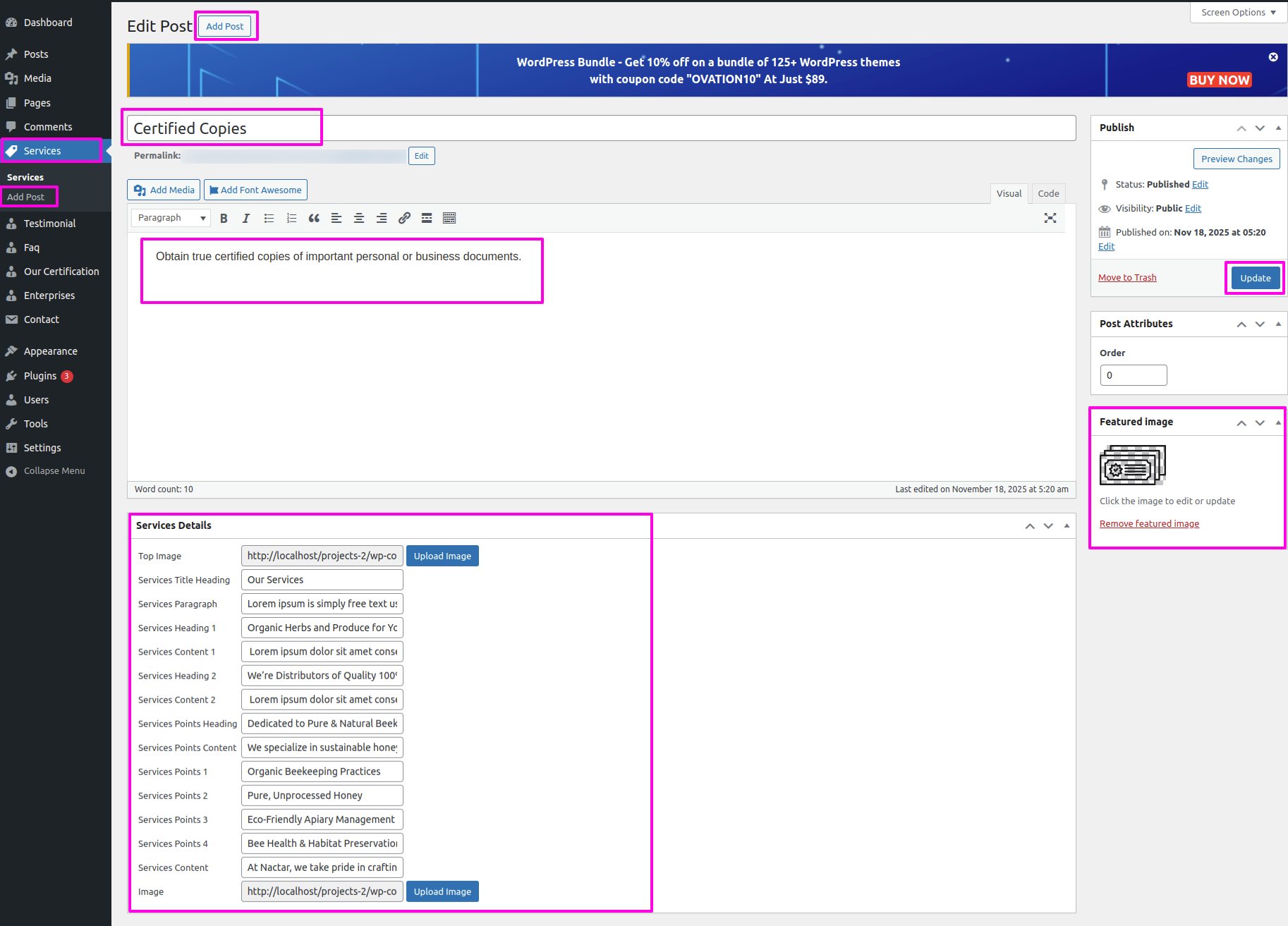Click the Services Title Heading field
This screenshot has height=926, width=1288.
point(322,580)
